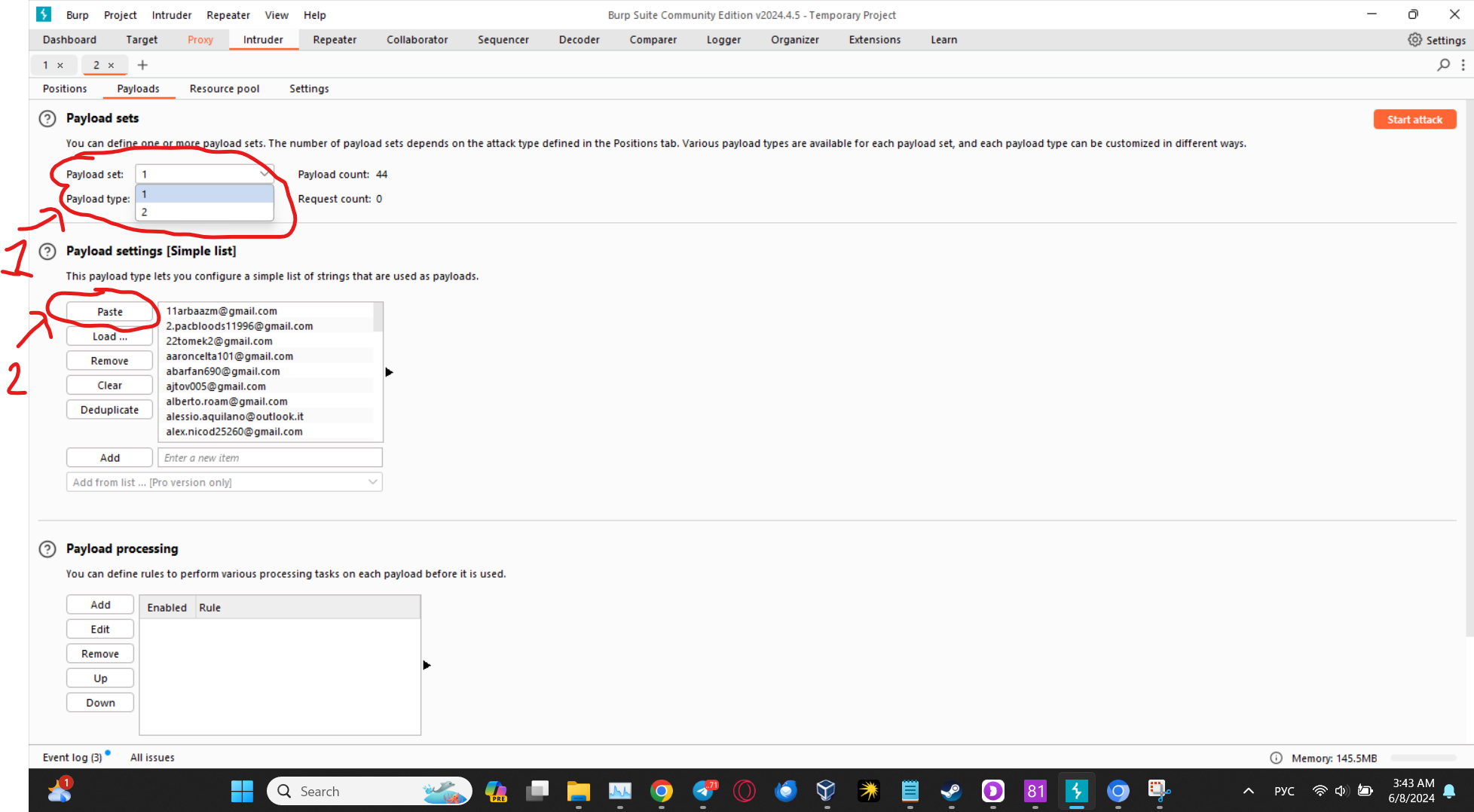Open the Resource pool sub-tab
Image resolution: width=1474 pixels, height=812 pixels.
pos(225,89)
